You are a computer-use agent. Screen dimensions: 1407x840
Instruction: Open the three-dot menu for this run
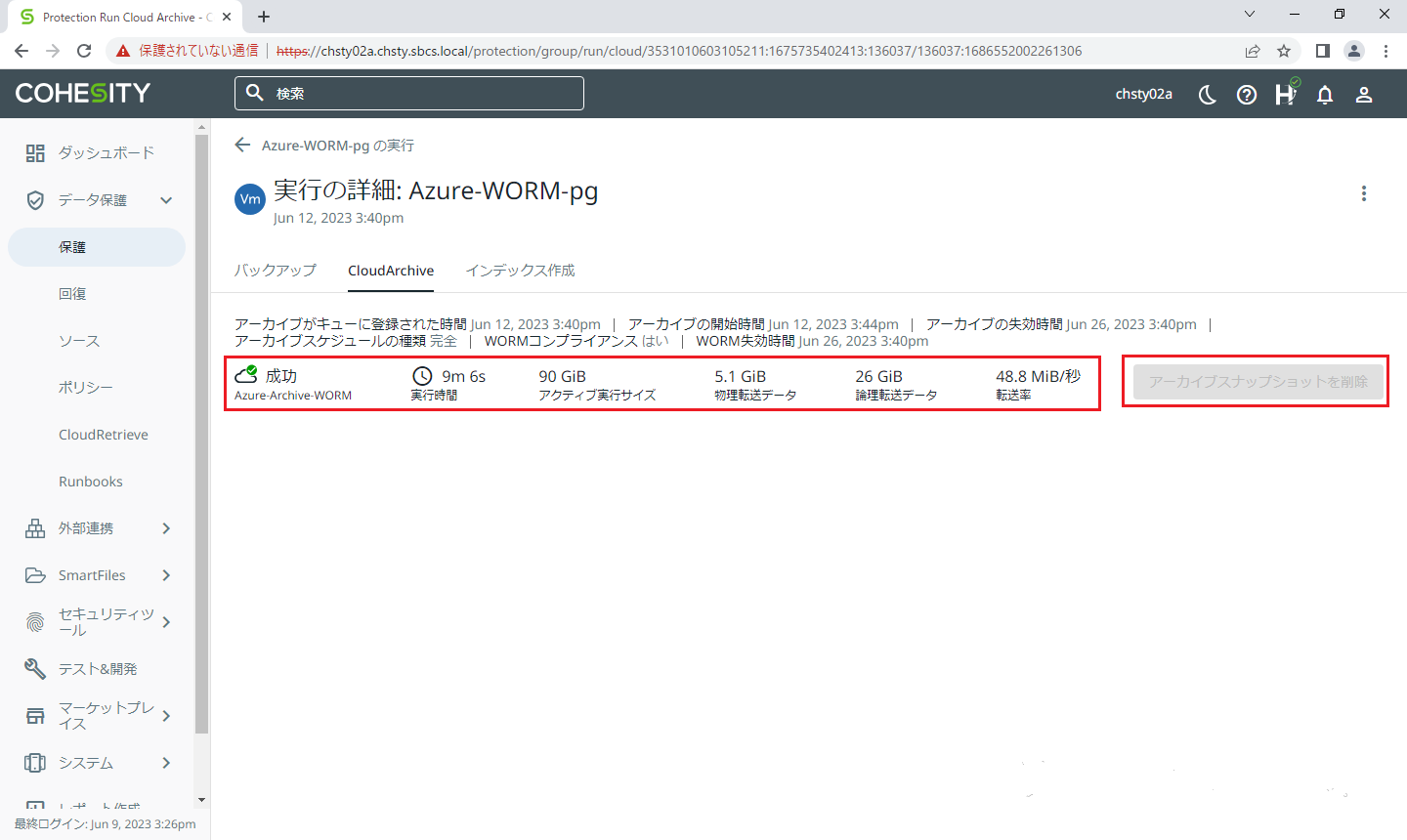[1364, 193]
